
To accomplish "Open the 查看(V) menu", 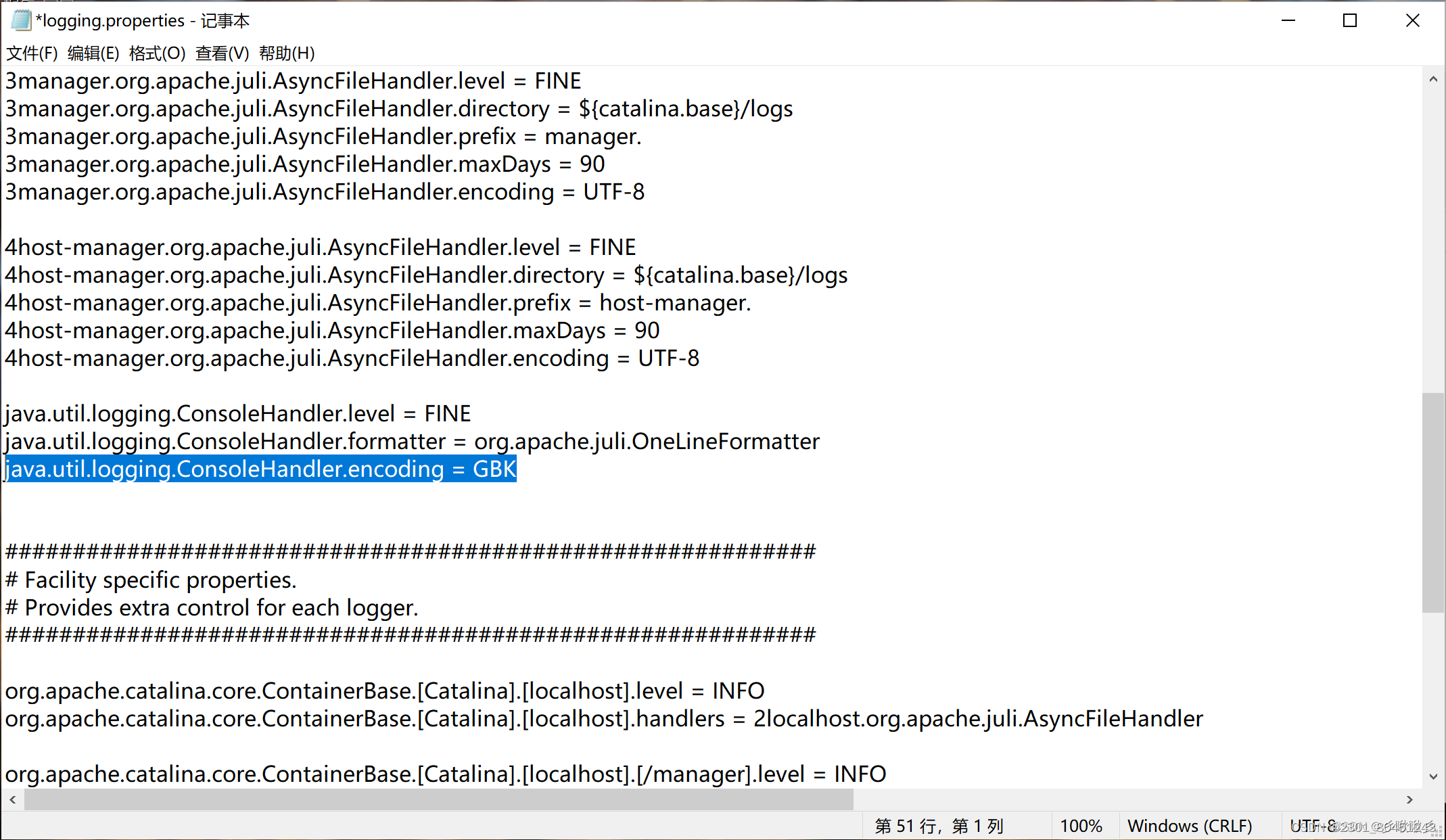I will 221,53.
